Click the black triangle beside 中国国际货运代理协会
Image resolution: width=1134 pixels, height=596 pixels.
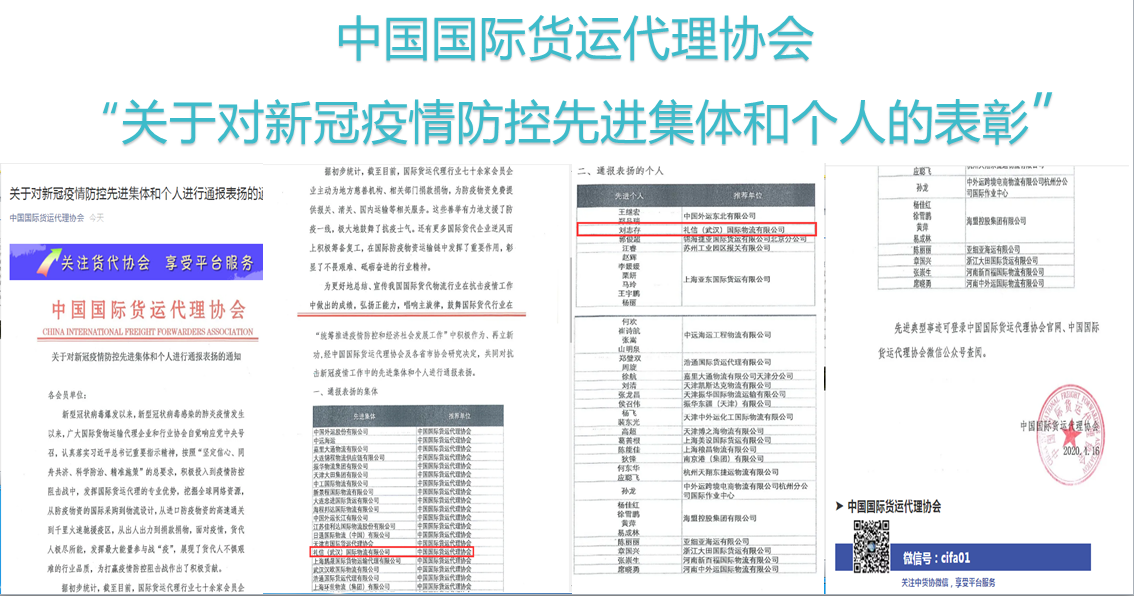tap(838, 507)
